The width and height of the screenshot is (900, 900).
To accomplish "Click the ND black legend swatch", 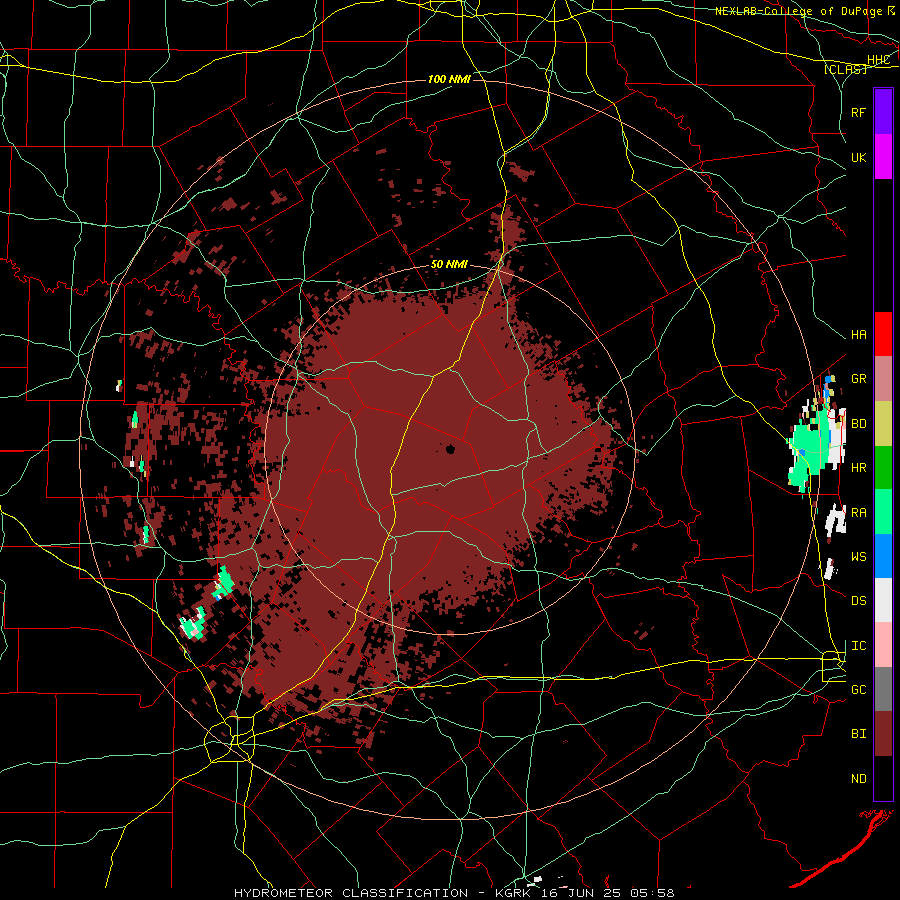I will pyautogui.click(x=883, y=778).
